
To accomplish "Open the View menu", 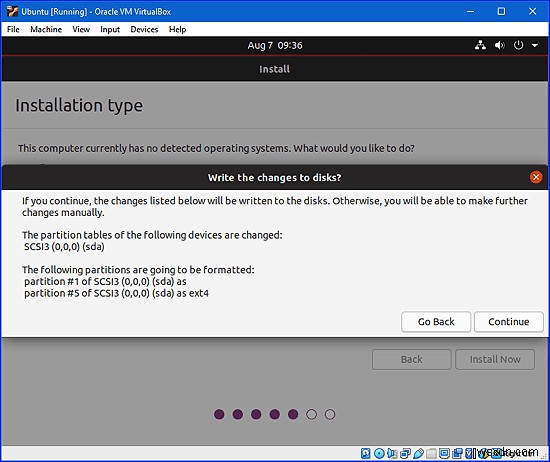I will 81,29.
